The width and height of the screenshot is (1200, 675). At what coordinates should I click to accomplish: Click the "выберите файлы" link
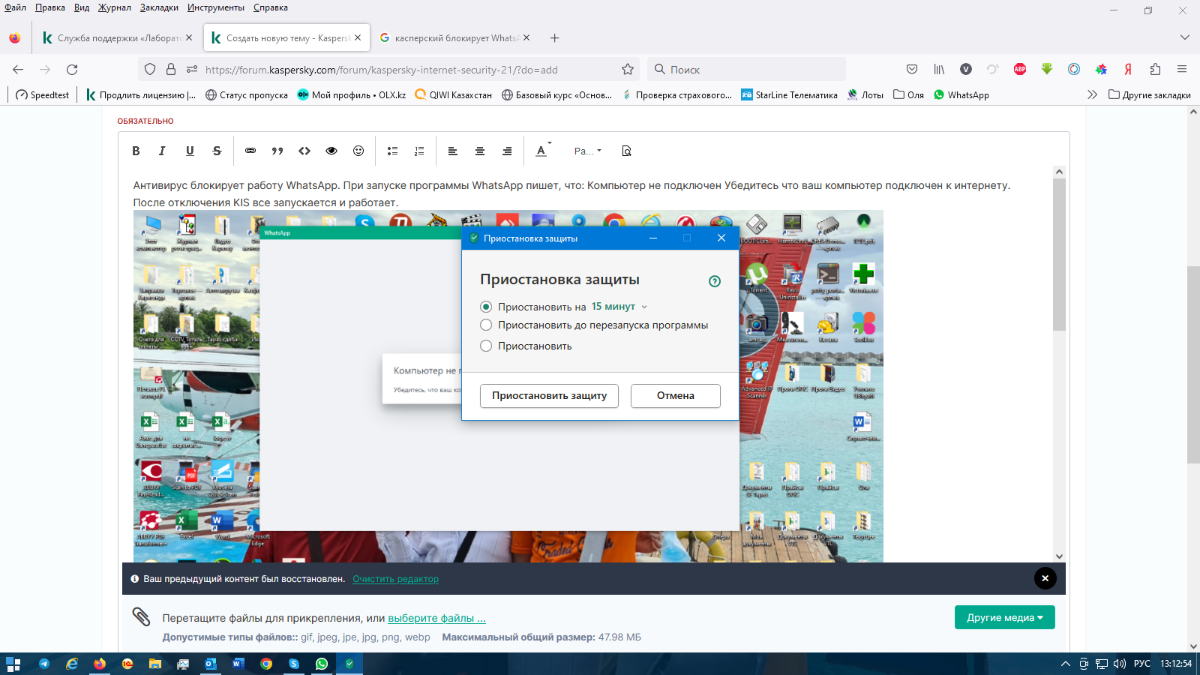pyautogui.click(x=436, y=618)
